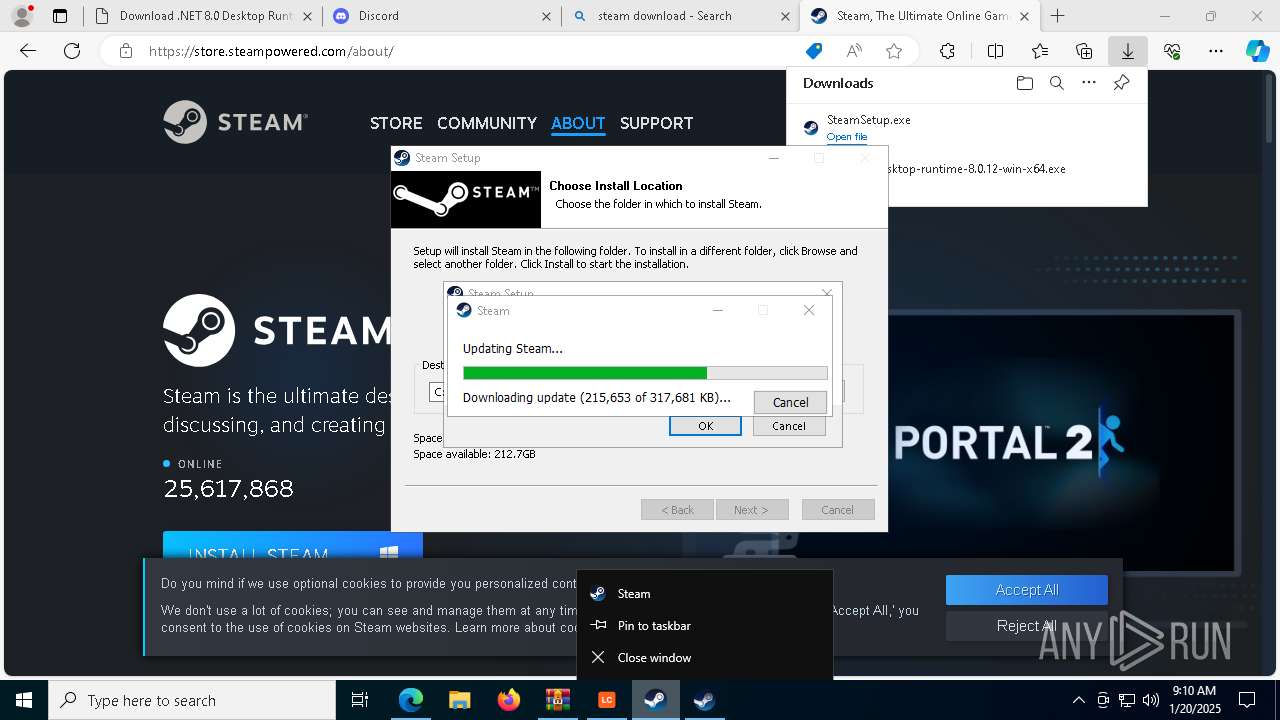Open SUPPORT in Steam site navigation
1280x720 pixels.
click(656, 123)
